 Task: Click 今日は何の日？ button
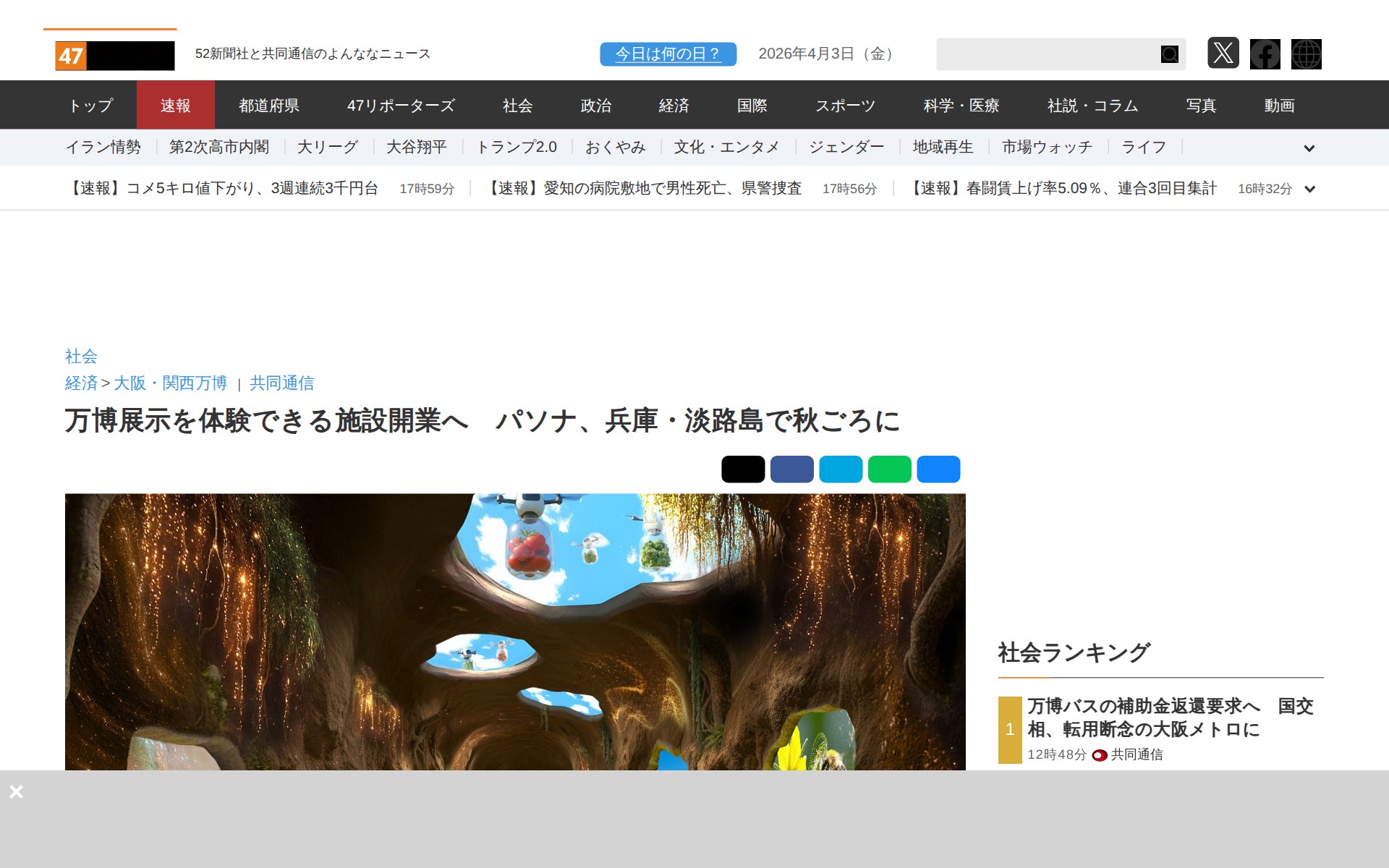click(x=668, y=54)
